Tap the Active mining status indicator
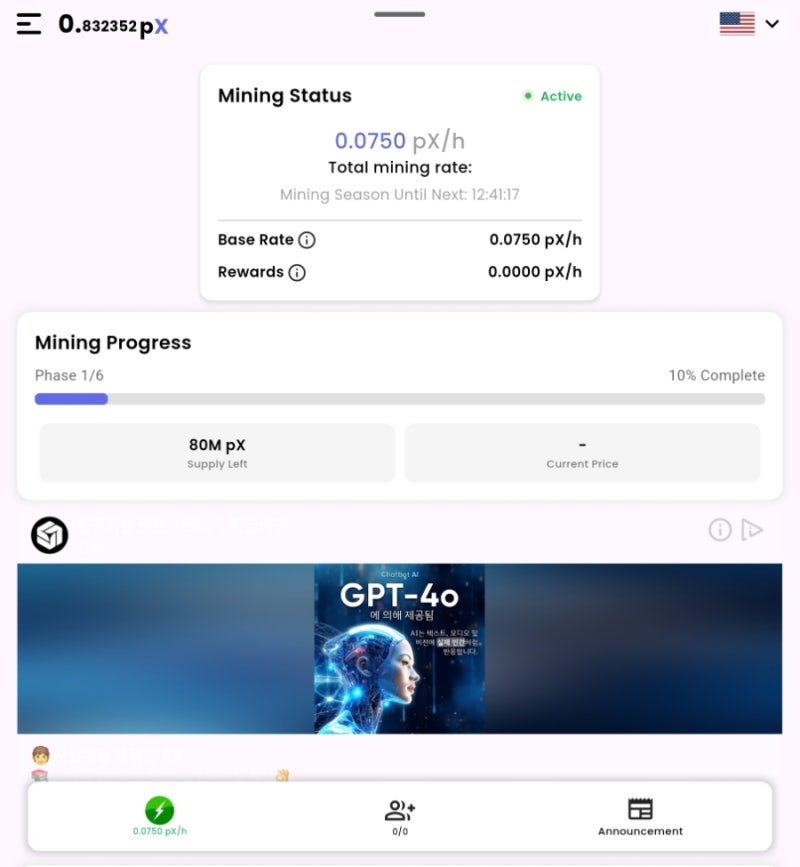 (552, 96)
